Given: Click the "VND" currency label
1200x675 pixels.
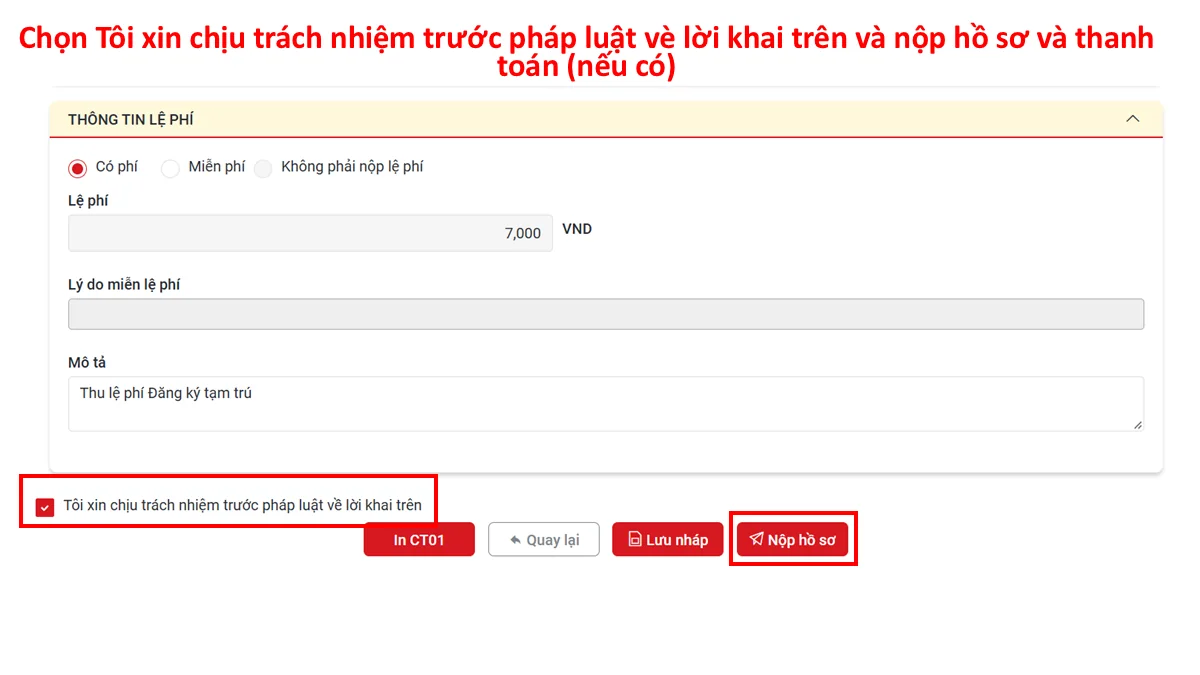Looking at the screenshot, I should coord(577,229).
